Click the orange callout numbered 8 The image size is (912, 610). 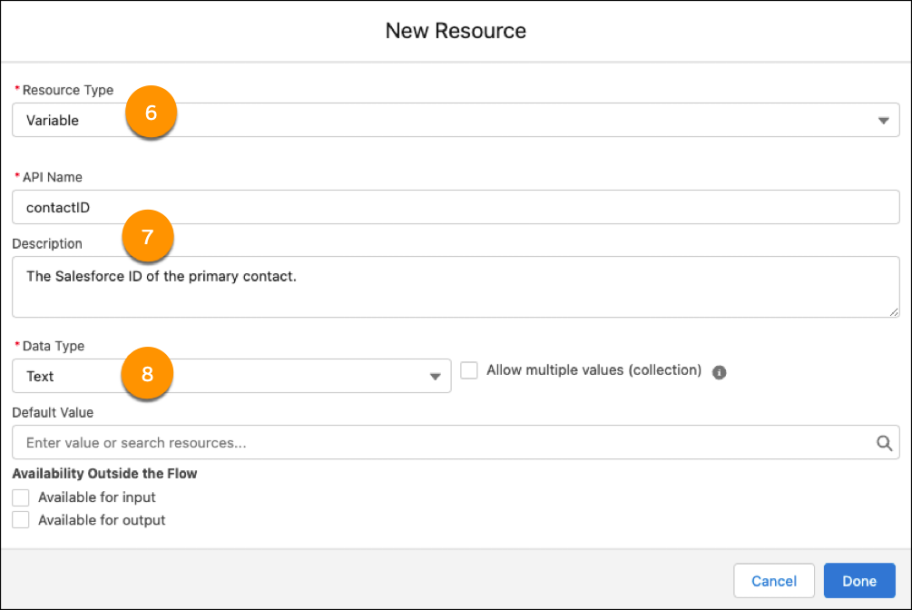tap(147, 374)
